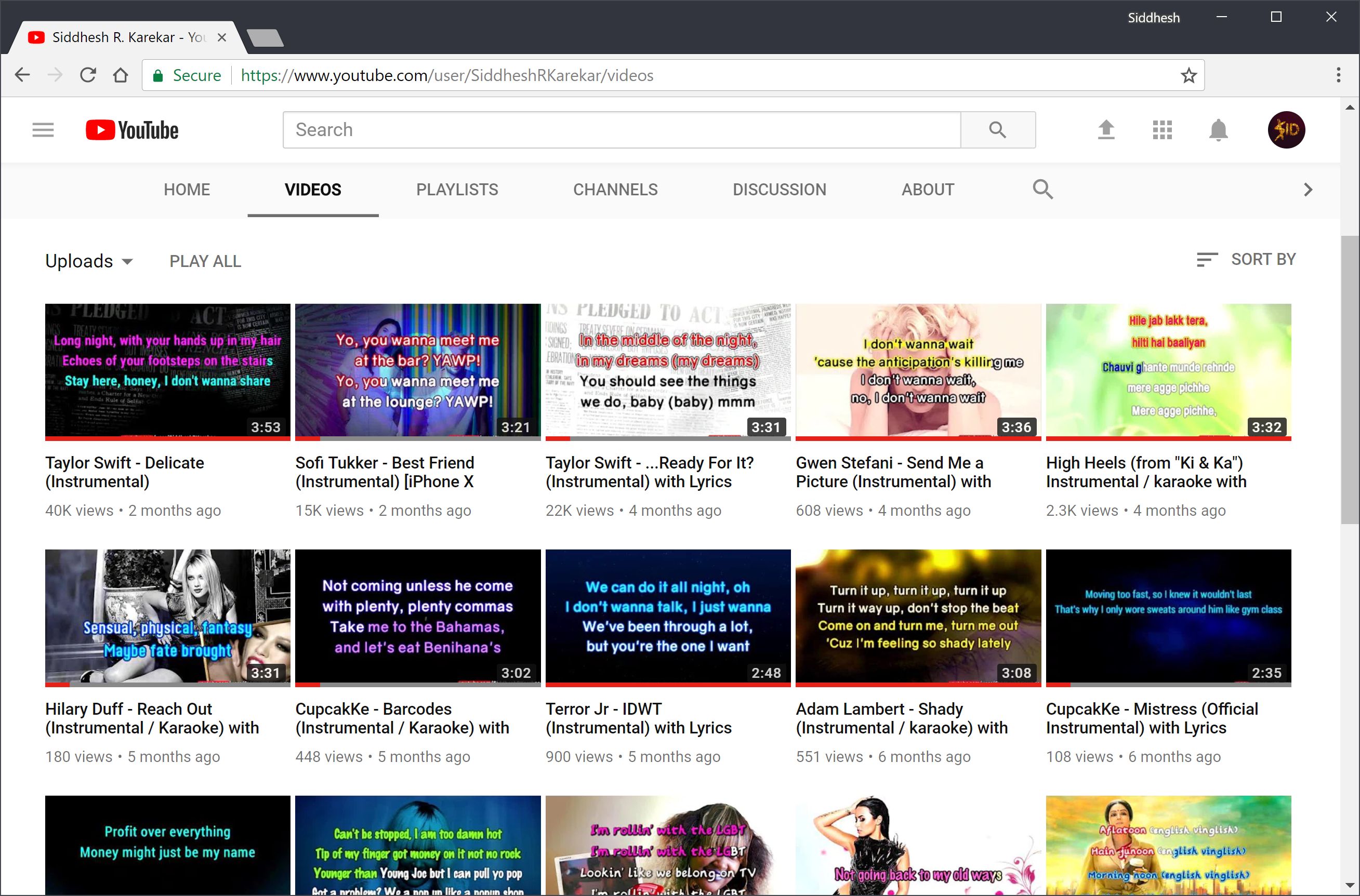Viewport: 1360px width, 896px height.
Task: Go back with the browser back arrow
Action: click(x=22, y=75)
